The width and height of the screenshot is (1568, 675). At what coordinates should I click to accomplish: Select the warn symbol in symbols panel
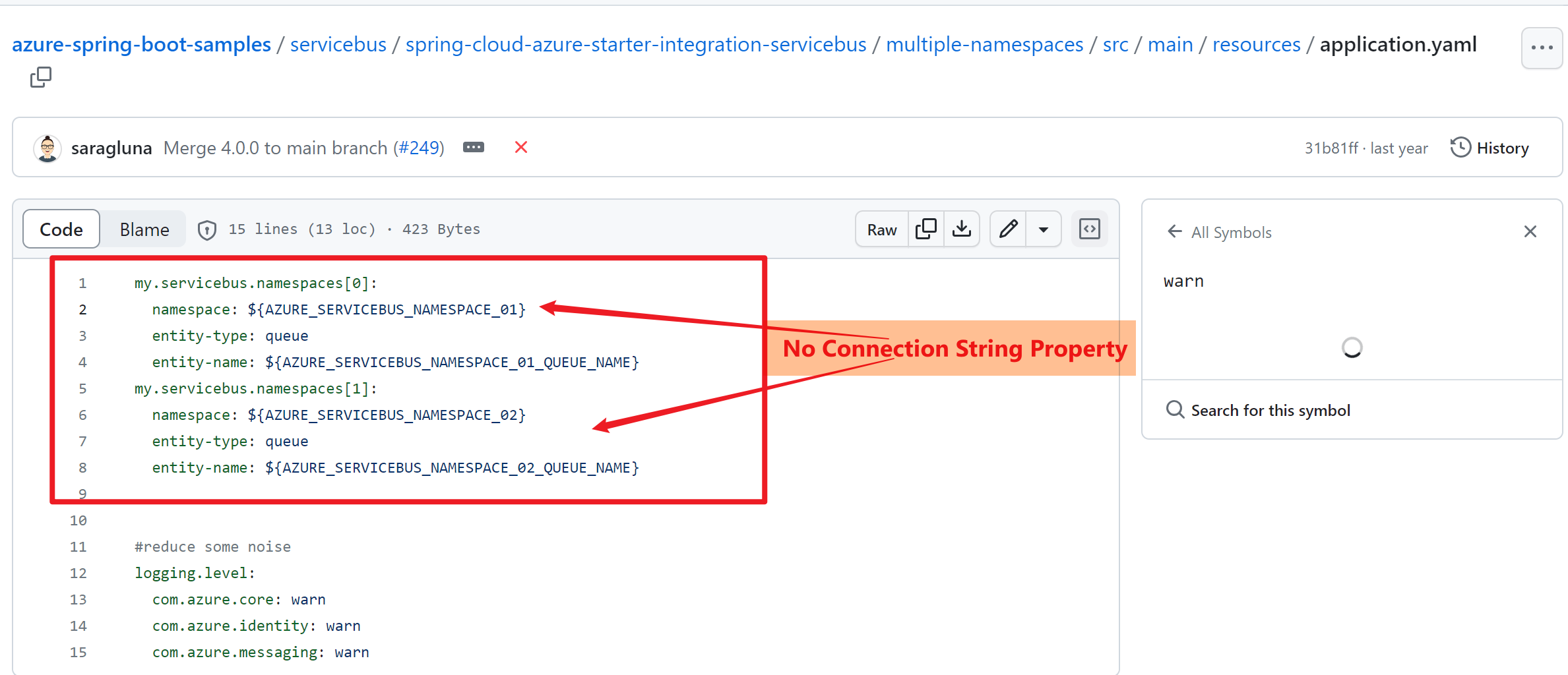pos(1183,281)
